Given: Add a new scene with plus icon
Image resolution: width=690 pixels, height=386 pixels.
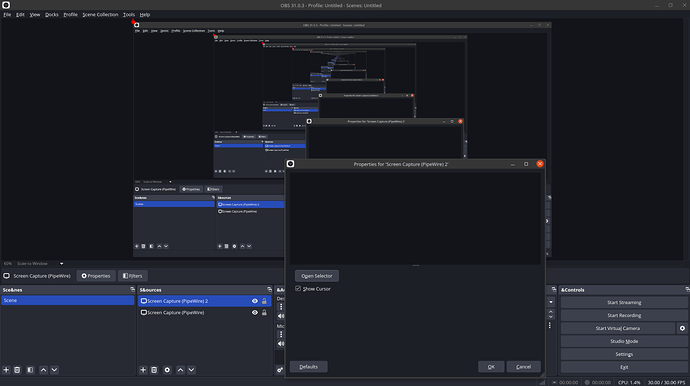Looking at the screenshot, I should click(x=6, y=370).
